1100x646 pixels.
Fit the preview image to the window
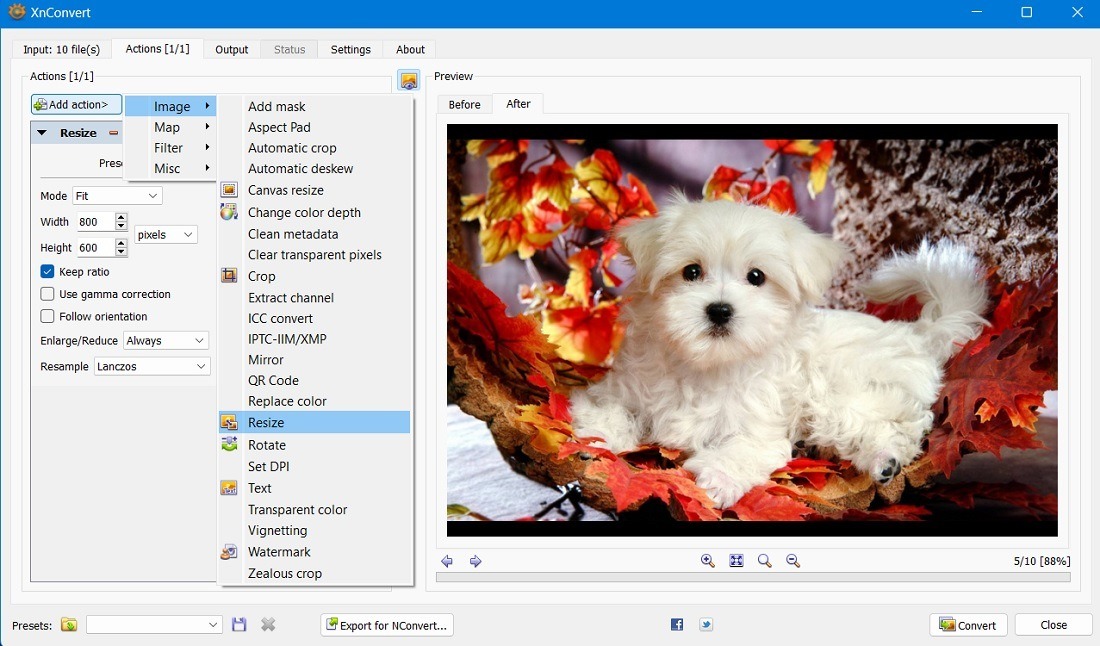point(736,561)
